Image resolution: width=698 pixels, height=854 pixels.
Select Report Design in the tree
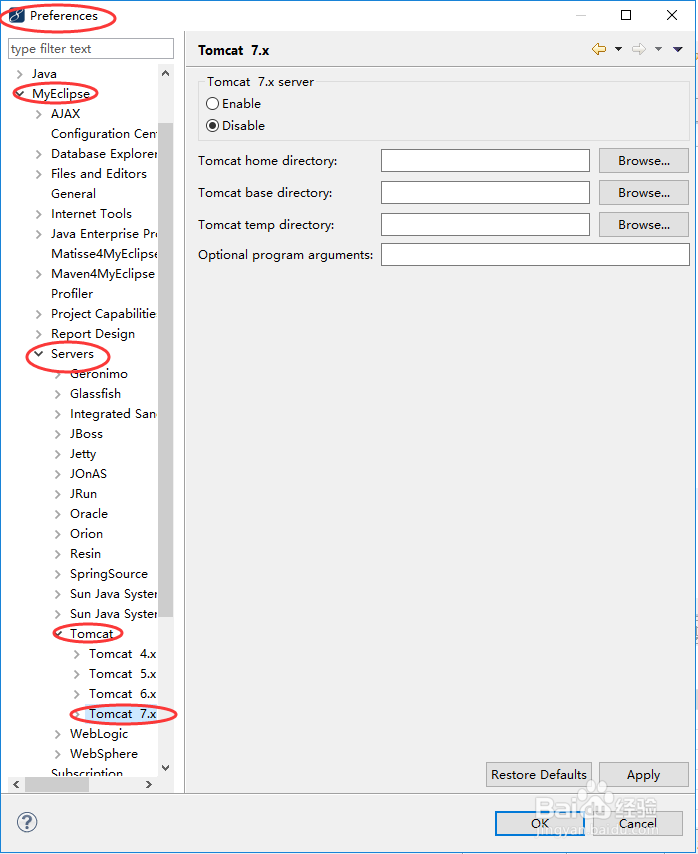(x=93, y=334)
